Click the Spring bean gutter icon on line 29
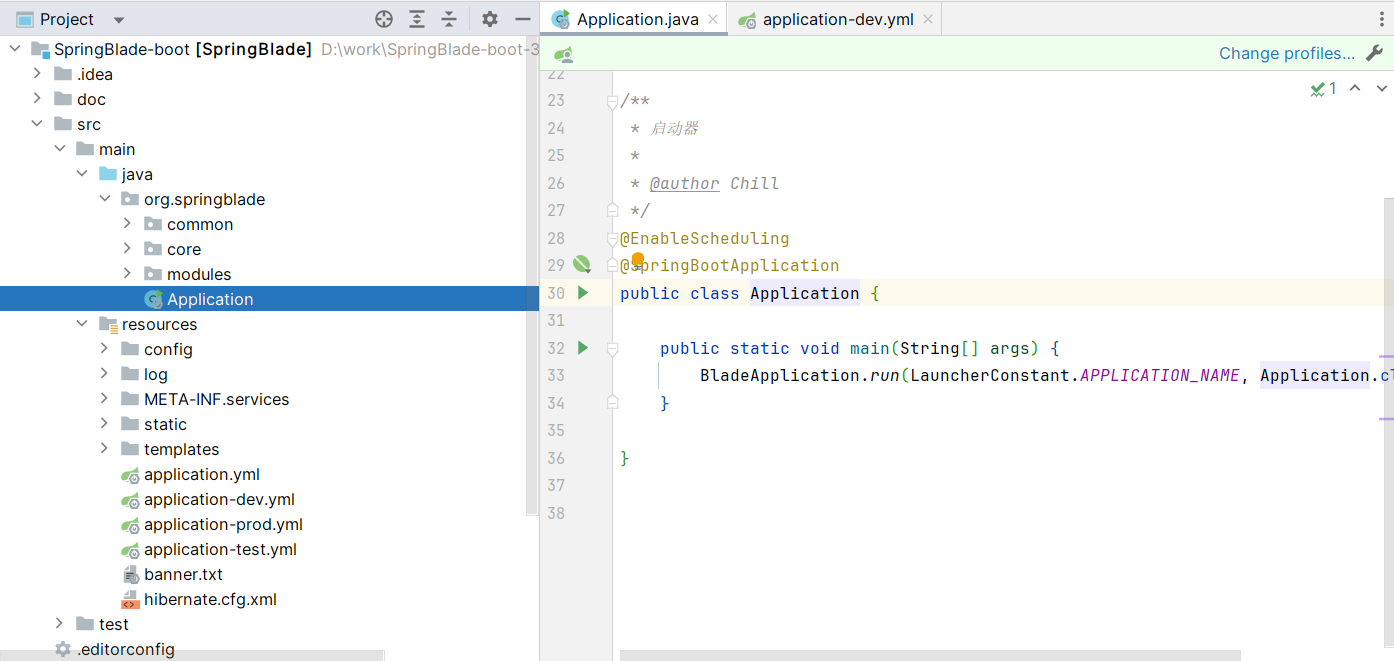The image size is (1394, 661). coord(582,265)
